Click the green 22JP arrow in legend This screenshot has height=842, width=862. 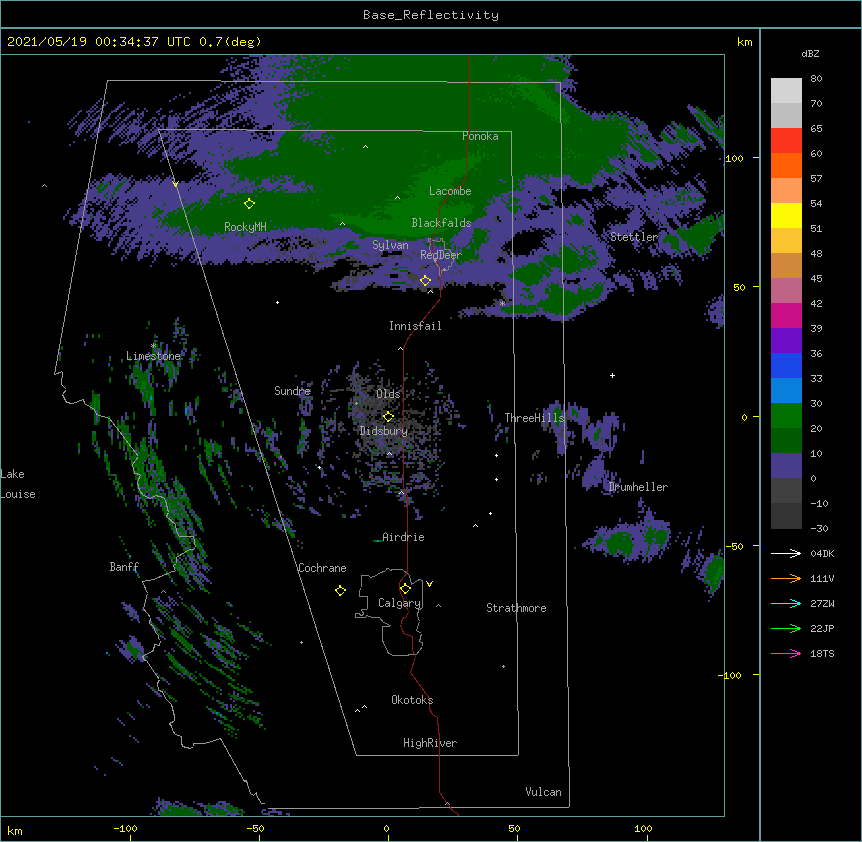pos(786,628)
